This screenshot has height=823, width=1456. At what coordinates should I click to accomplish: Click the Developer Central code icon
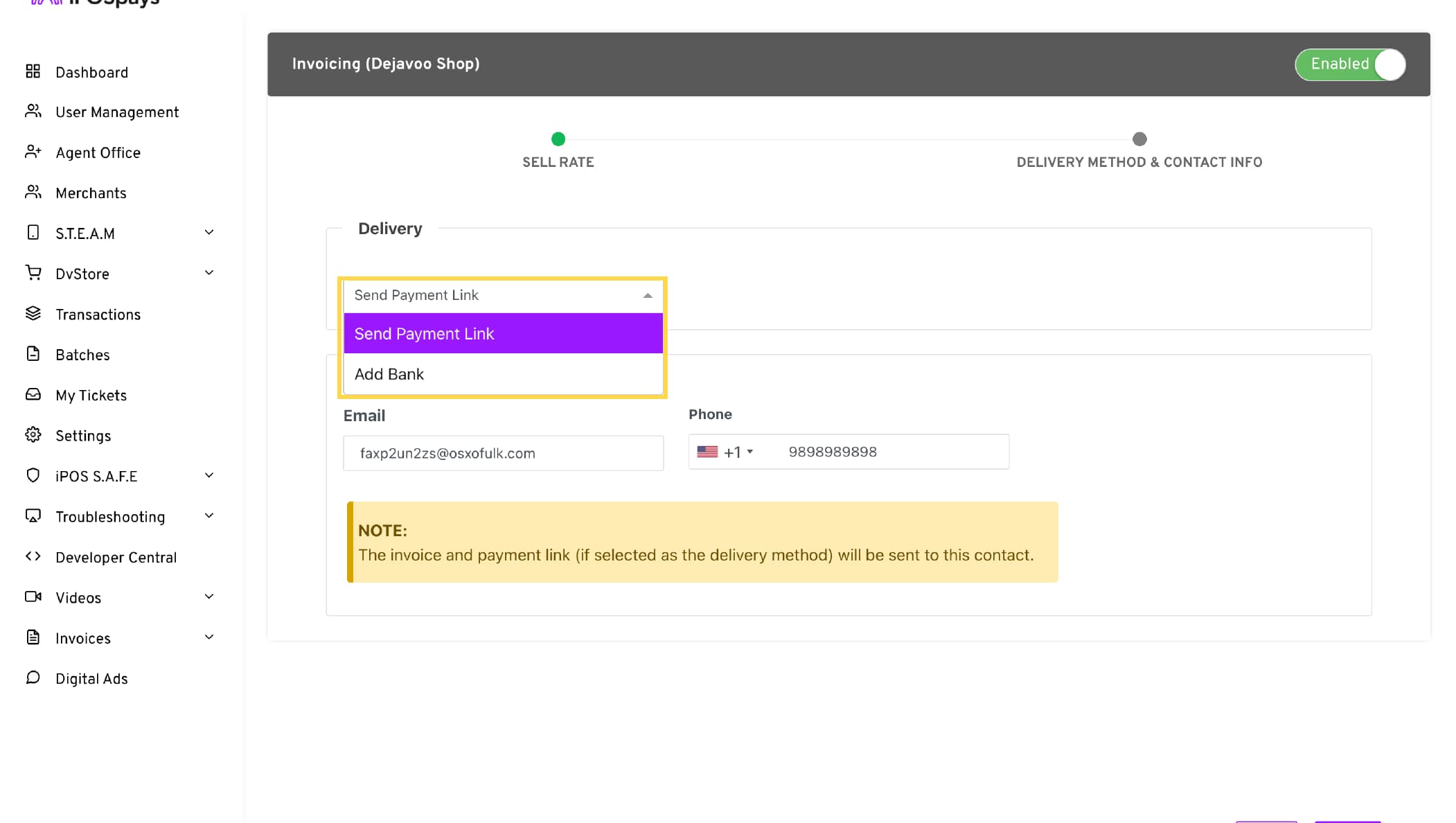33,556
